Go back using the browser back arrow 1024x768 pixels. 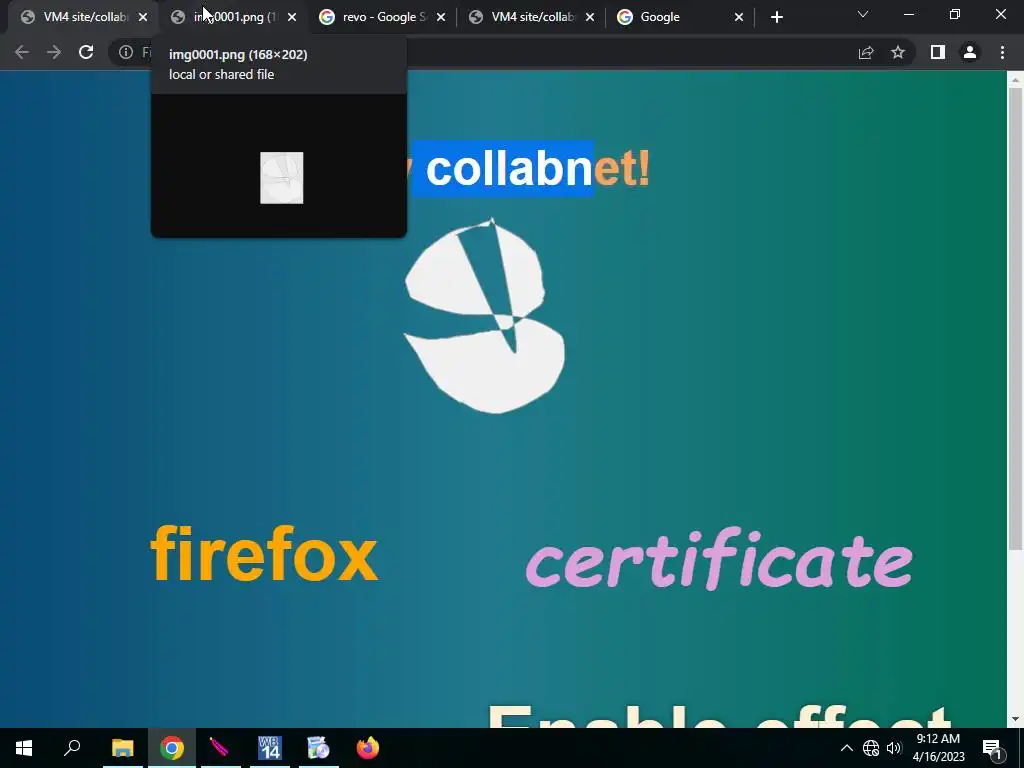pos(22,52)
